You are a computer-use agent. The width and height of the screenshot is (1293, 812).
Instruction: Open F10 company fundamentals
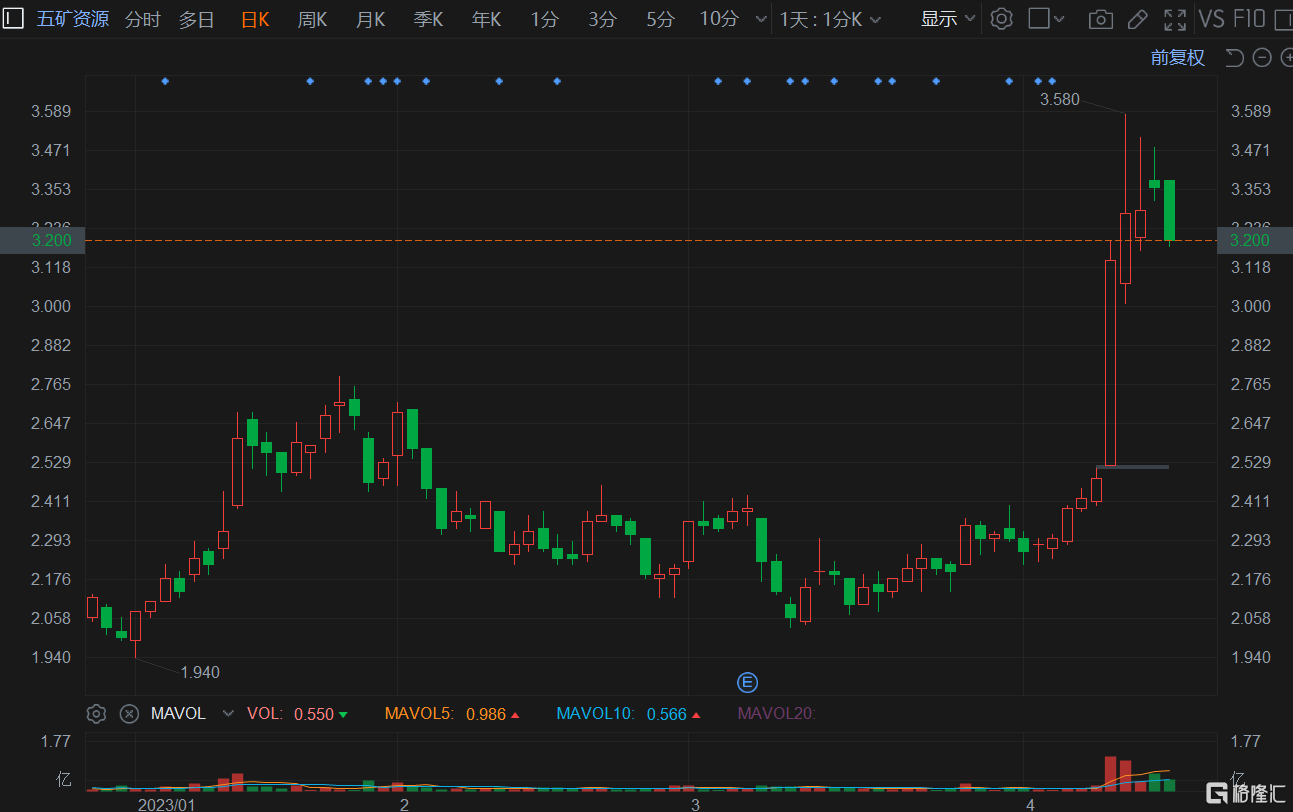pos(1249,18)
